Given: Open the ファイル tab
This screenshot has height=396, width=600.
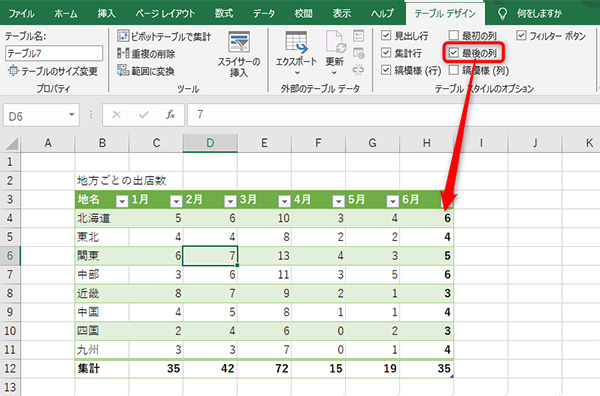Looking at the screenshot, I should click(21, 14).
